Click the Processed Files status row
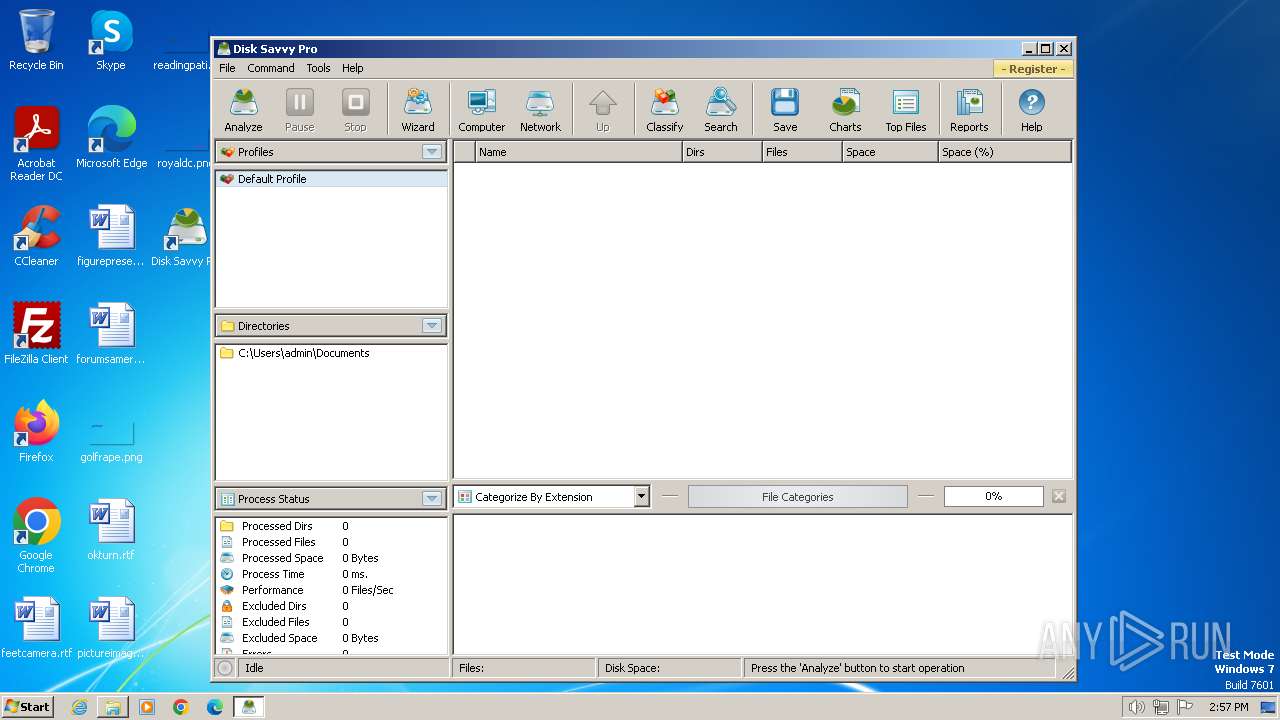1280x720 pixels. pos(331,542)
